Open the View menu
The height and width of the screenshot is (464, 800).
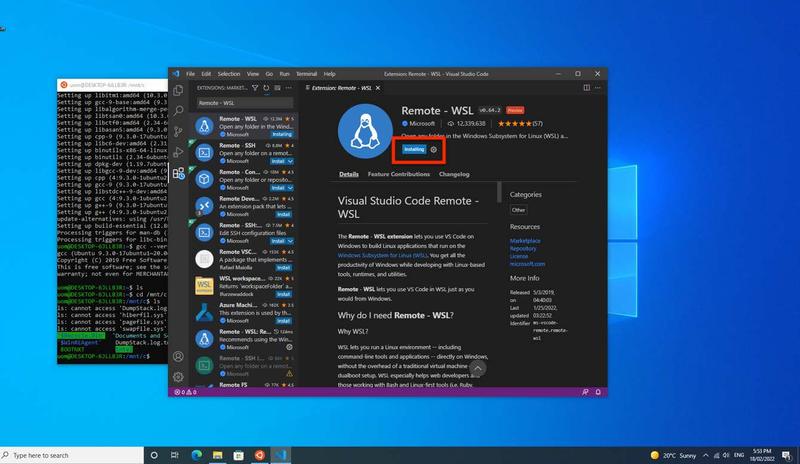[253, 74]
